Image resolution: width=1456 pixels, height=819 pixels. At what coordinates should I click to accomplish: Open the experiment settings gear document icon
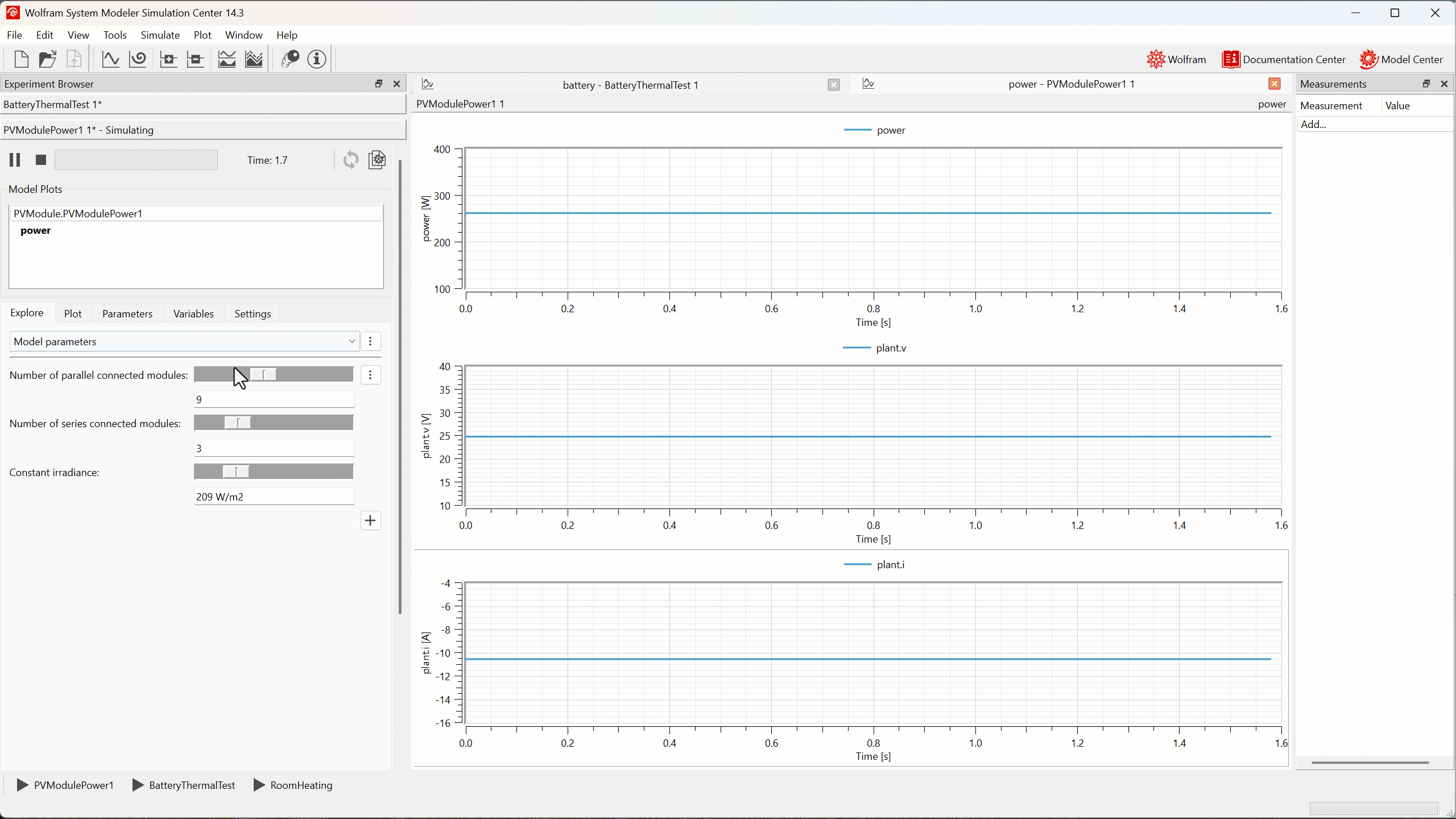click(x=377, y=160)
